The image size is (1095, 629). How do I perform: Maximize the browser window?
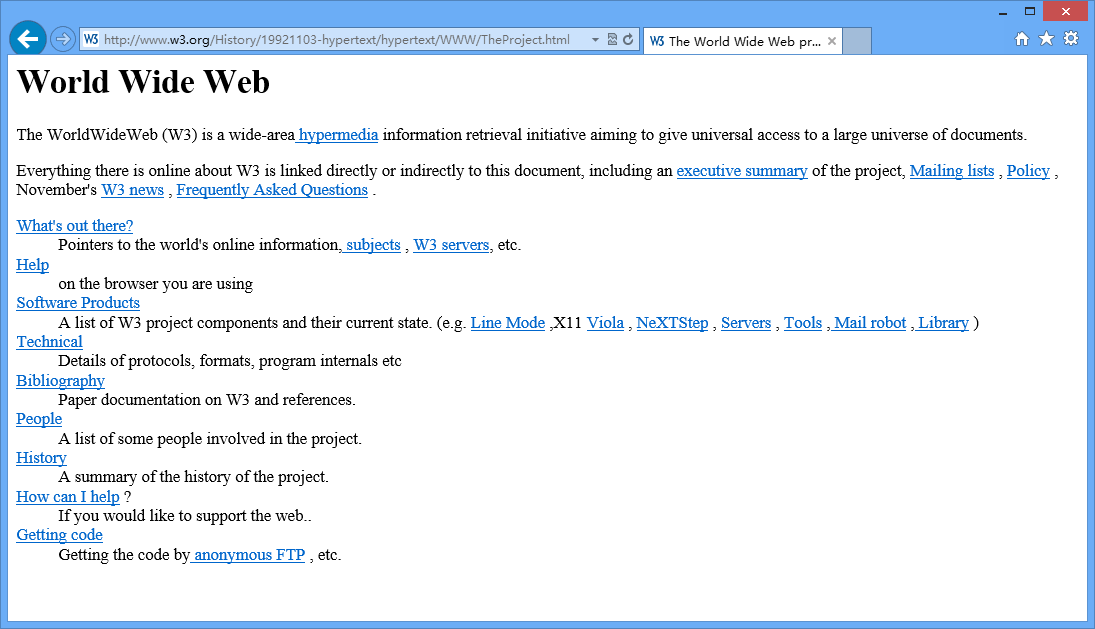coord(1030,12)
